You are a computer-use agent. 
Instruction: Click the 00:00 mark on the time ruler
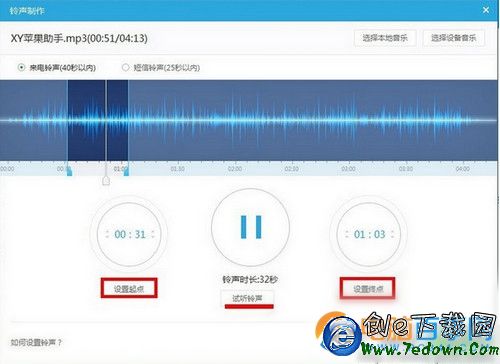(x=7, y=169)
